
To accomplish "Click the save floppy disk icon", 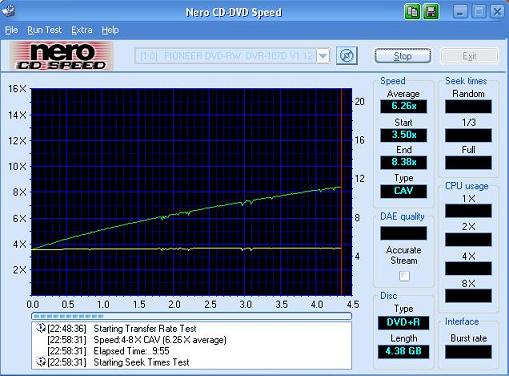I will [x=431, y=12].
